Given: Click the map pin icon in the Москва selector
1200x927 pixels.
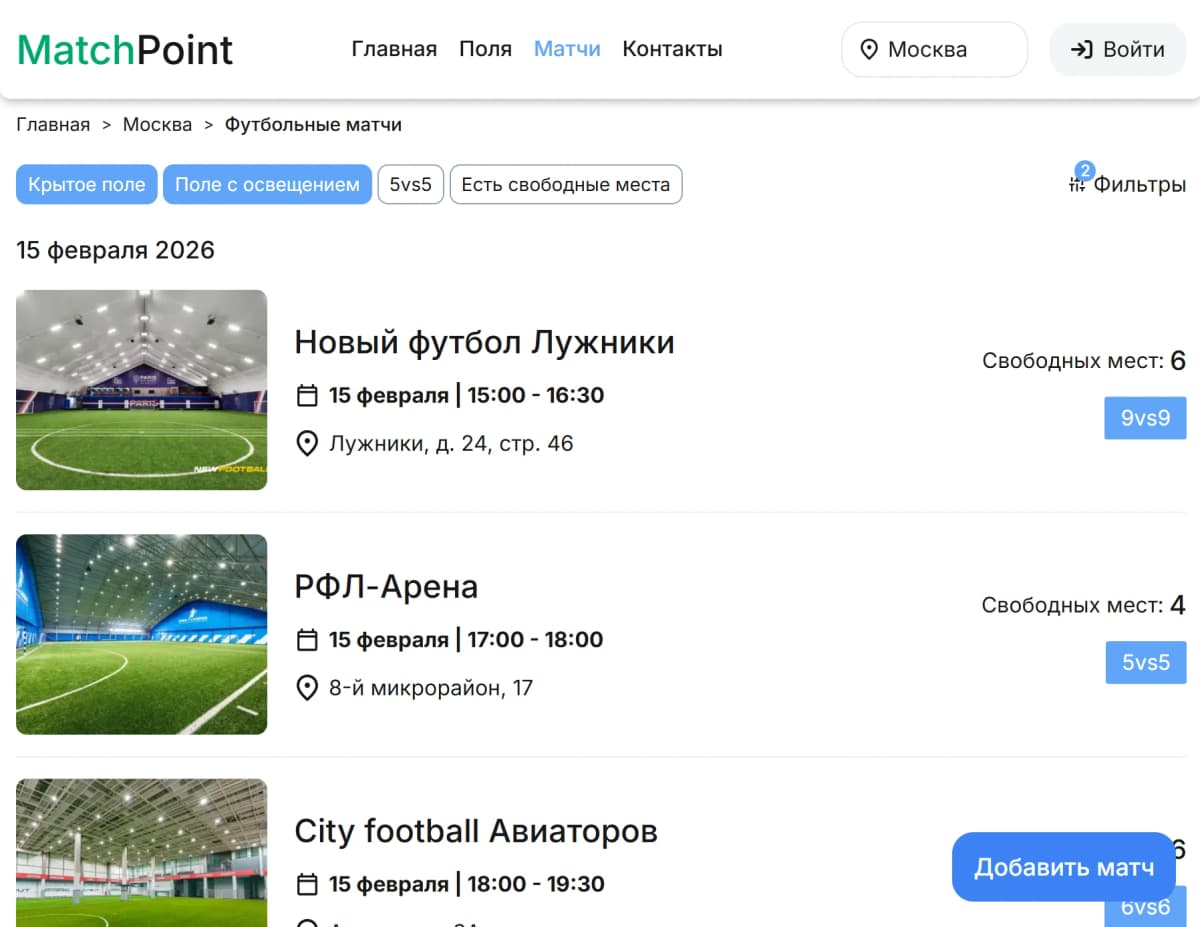Looking at the screenshot, I should coord(870,49).
